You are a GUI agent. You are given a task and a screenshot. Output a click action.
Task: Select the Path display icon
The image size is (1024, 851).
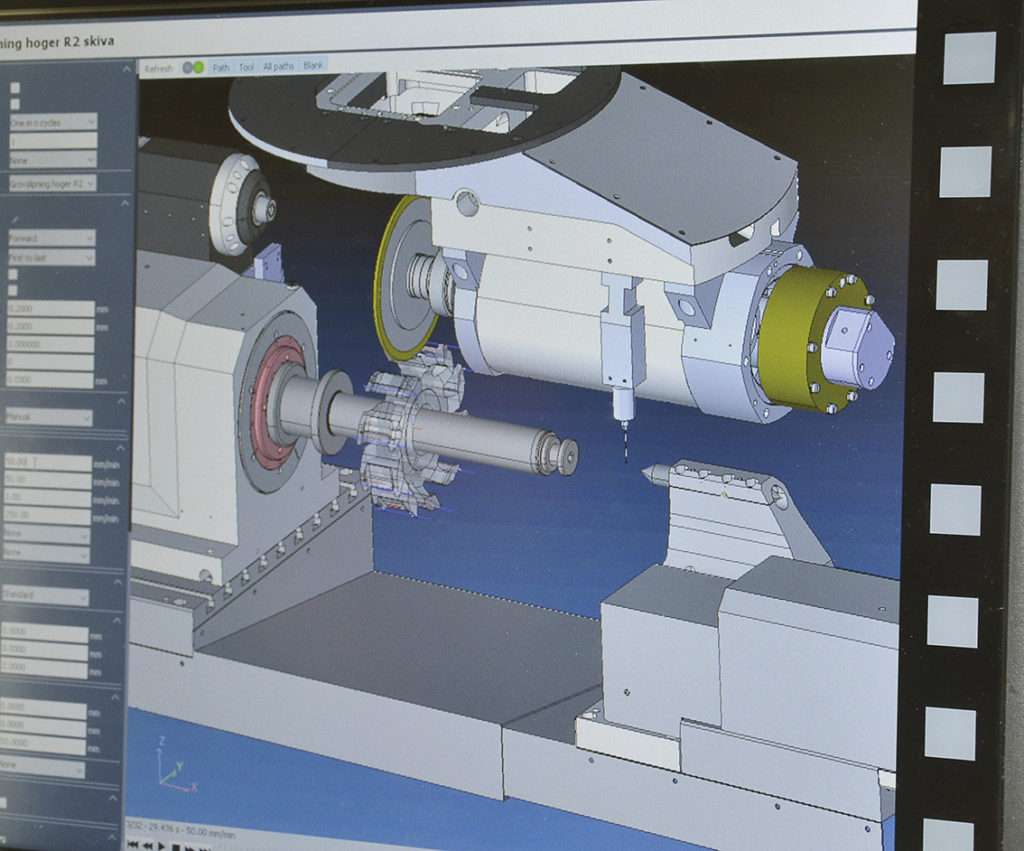(223, 67)
